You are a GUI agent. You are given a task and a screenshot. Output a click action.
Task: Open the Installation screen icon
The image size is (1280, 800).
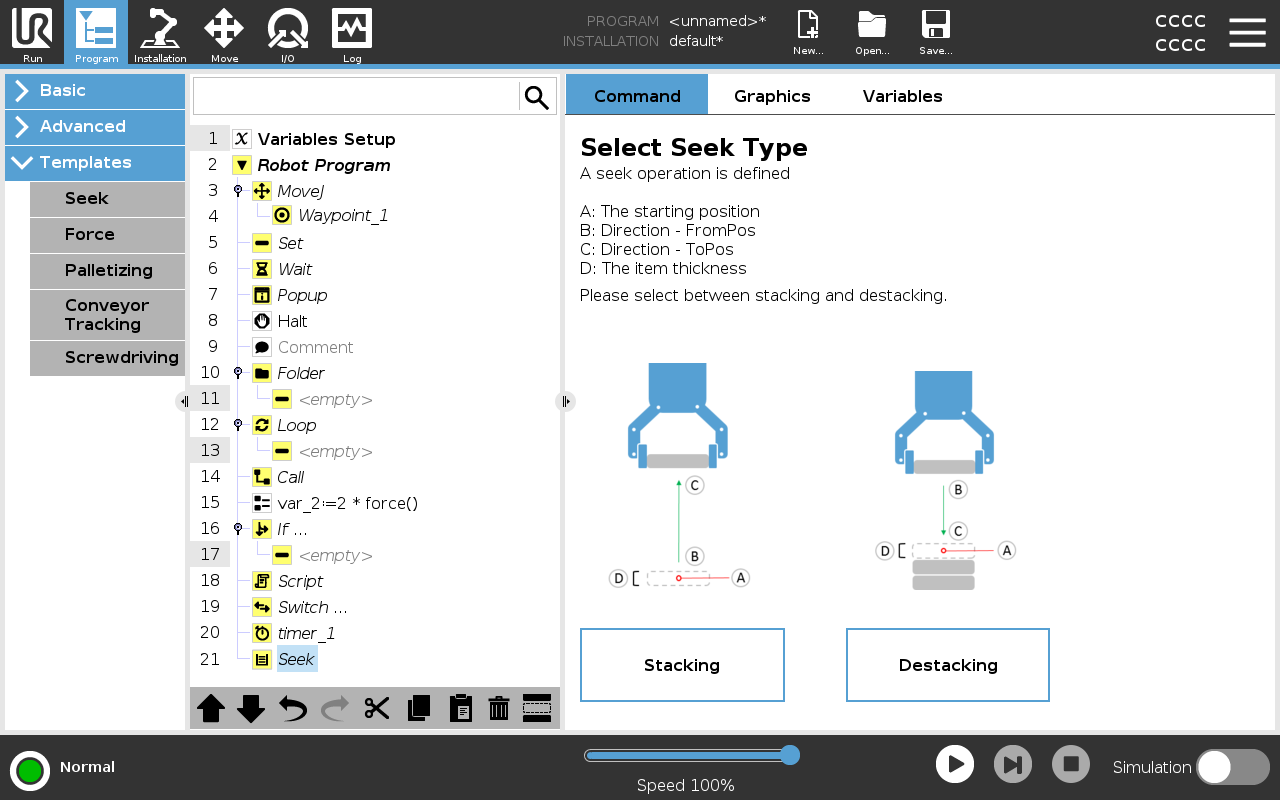point(160,33)
